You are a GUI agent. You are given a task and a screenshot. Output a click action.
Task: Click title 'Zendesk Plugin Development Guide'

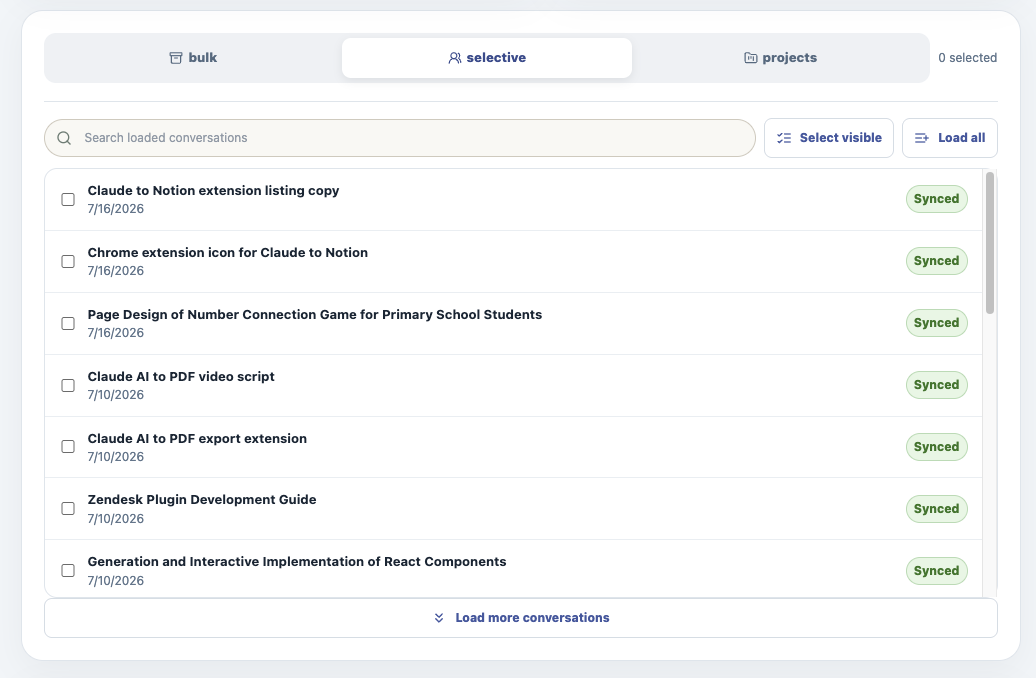pos(202,500)
